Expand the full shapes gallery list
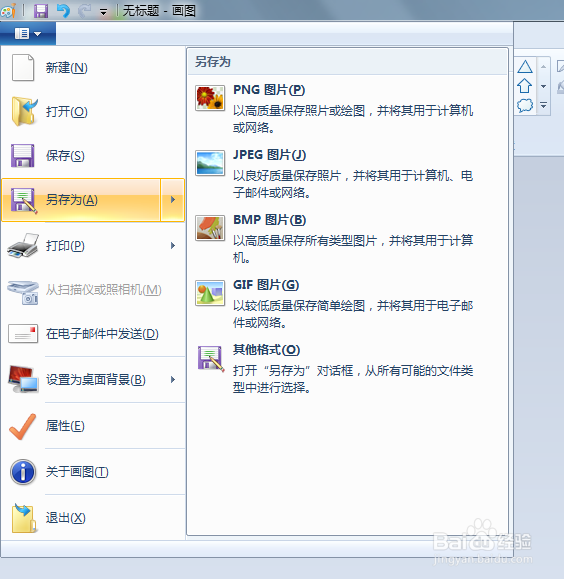This screenshot has width=564, height=579. [x=543, y=105]
